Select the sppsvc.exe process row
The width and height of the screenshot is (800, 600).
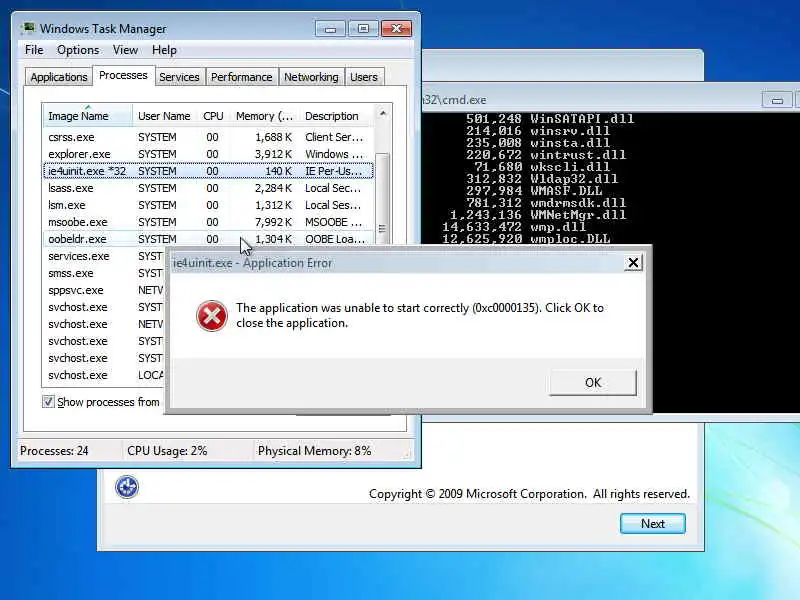tap(105, 290)
